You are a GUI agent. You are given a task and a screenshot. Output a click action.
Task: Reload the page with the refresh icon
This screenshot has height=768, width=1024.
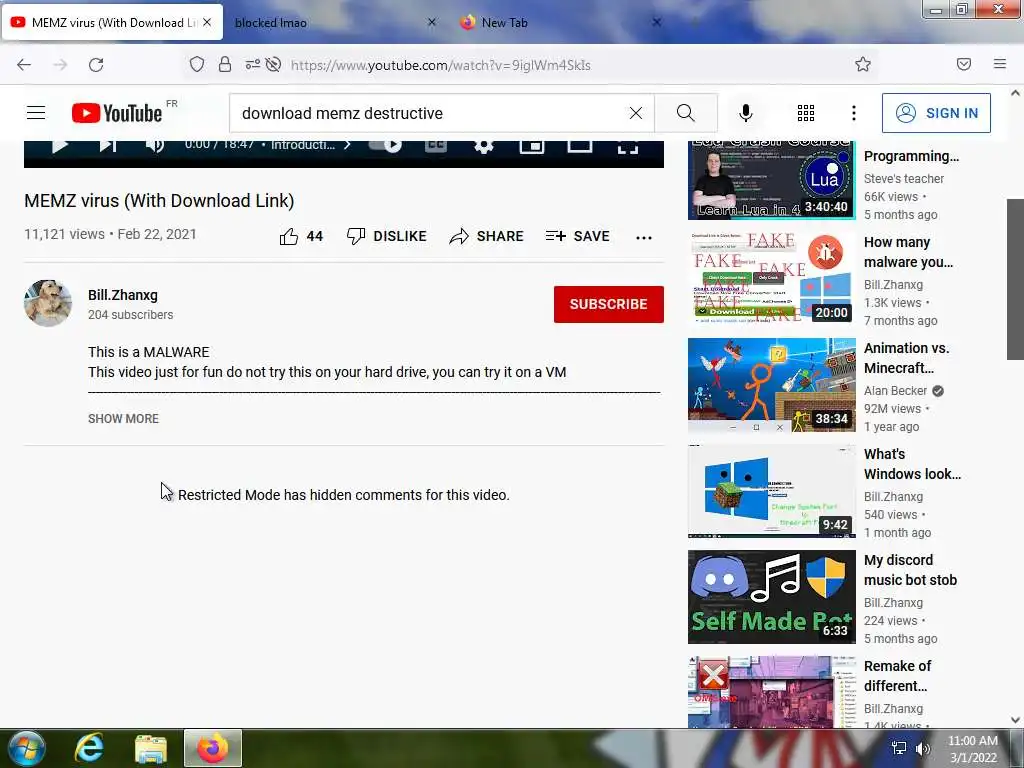pyautogui.click(x=96, y=65)
